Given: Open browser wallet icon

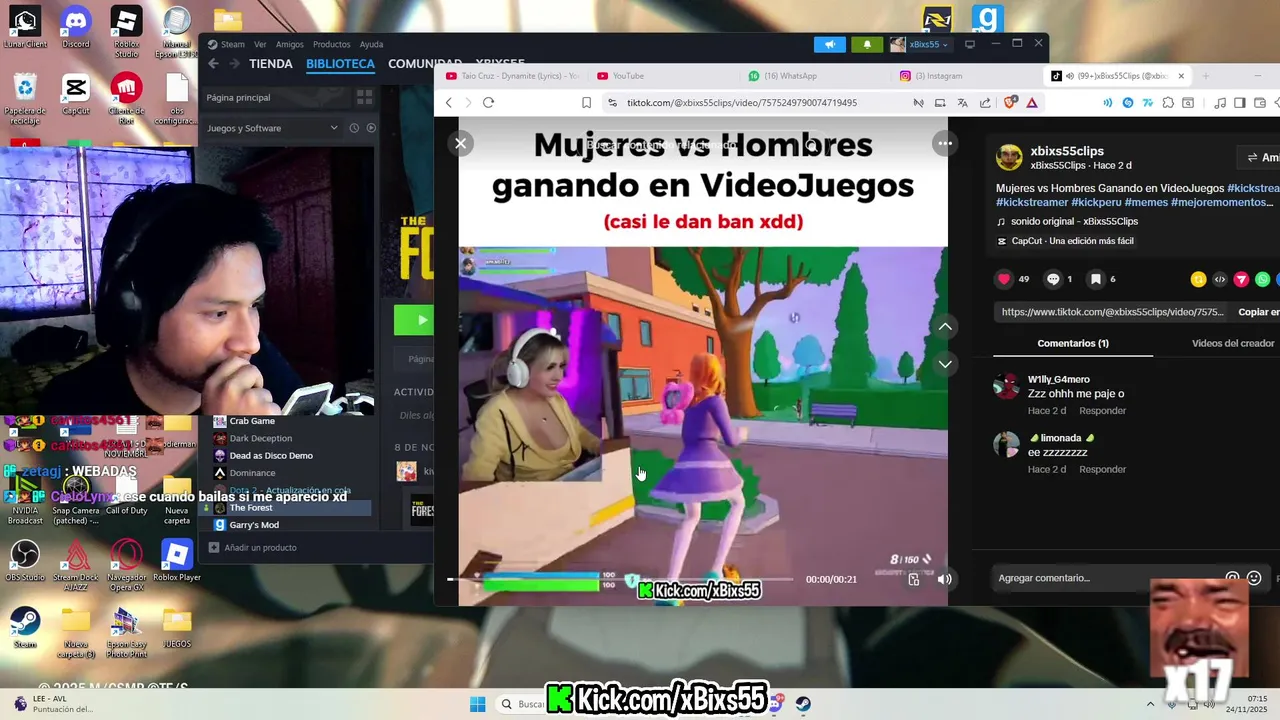Looking at the screenshot, I should (1260, 102).
